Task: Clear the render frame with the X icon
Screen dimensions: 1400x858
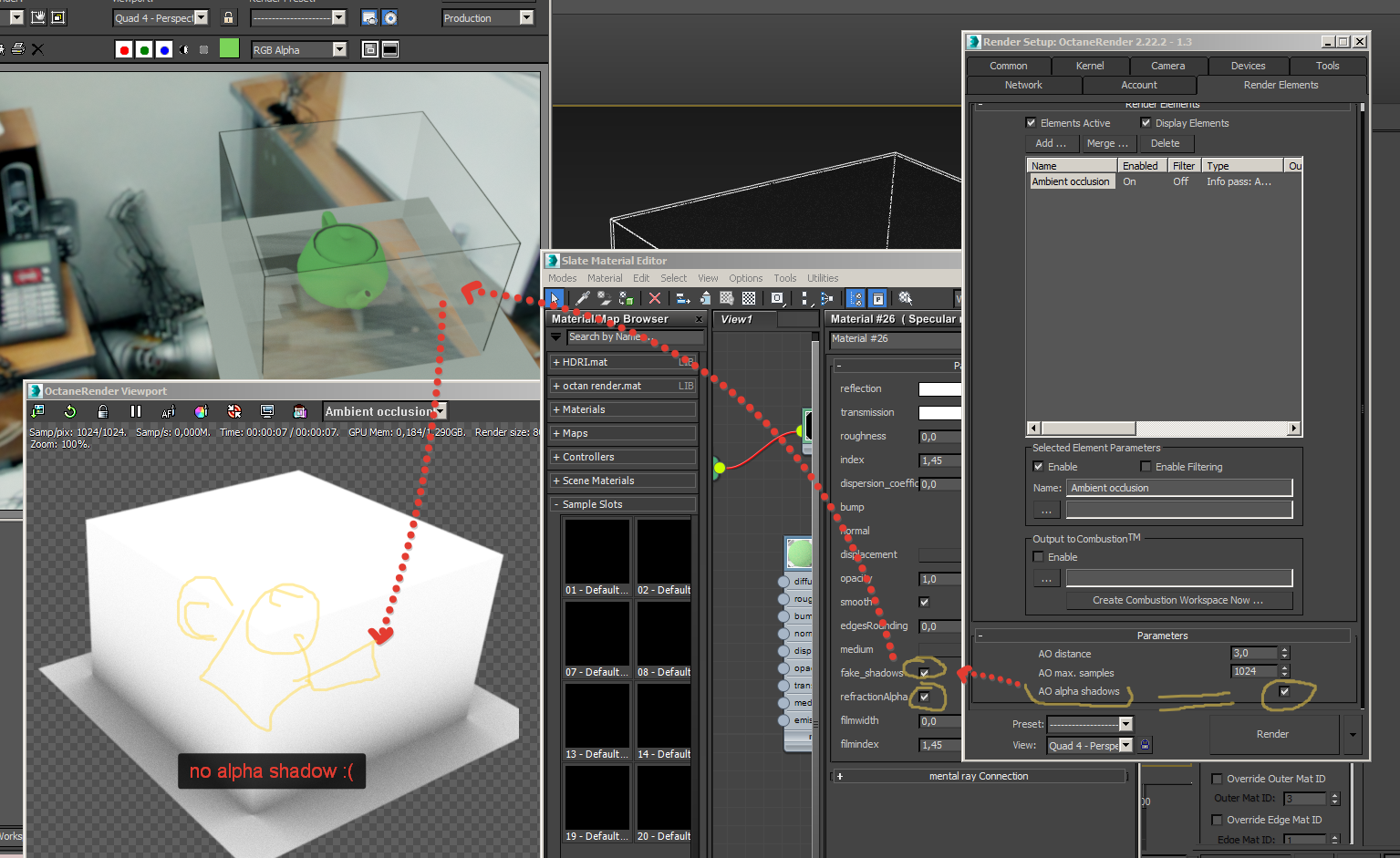Action: tap(37, 49)
